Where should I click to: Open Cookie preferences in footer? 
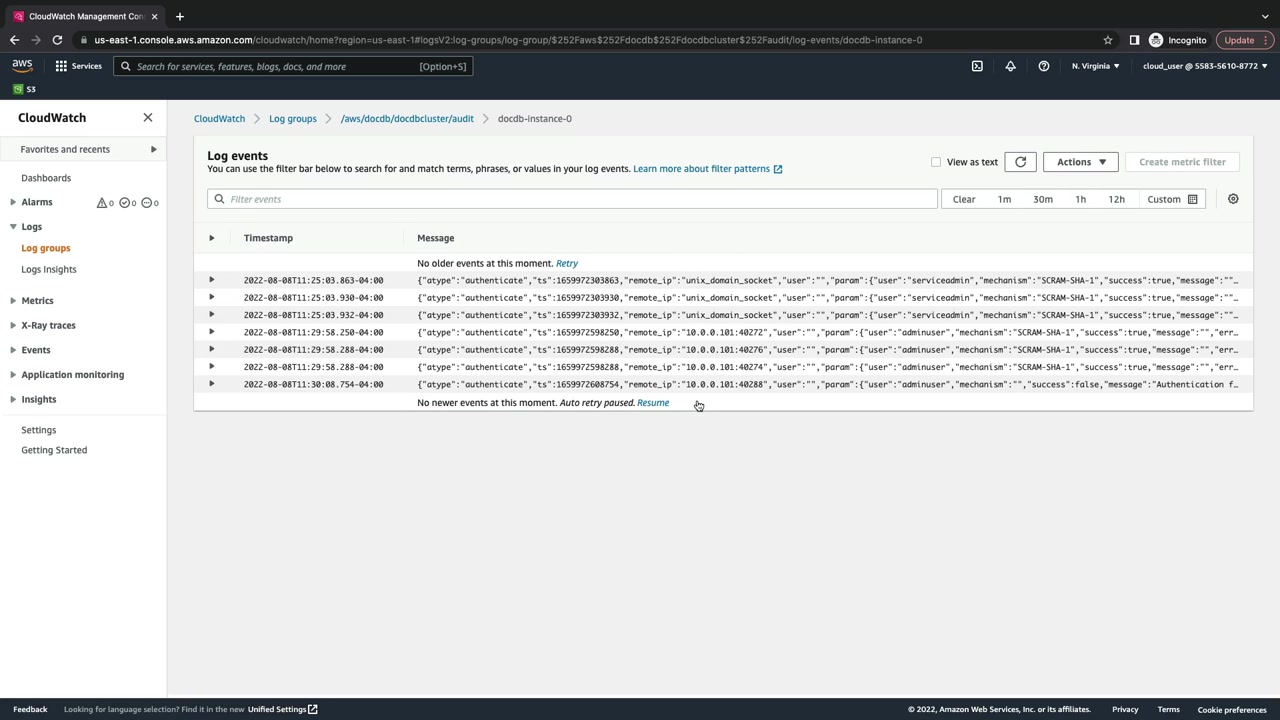(1232, 710)
